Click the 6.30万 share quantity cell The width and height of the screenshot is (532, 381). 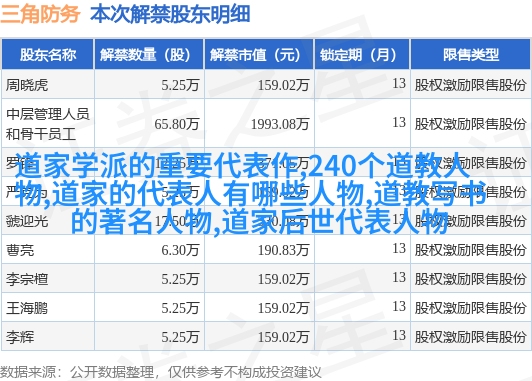[x=180, y=250]
